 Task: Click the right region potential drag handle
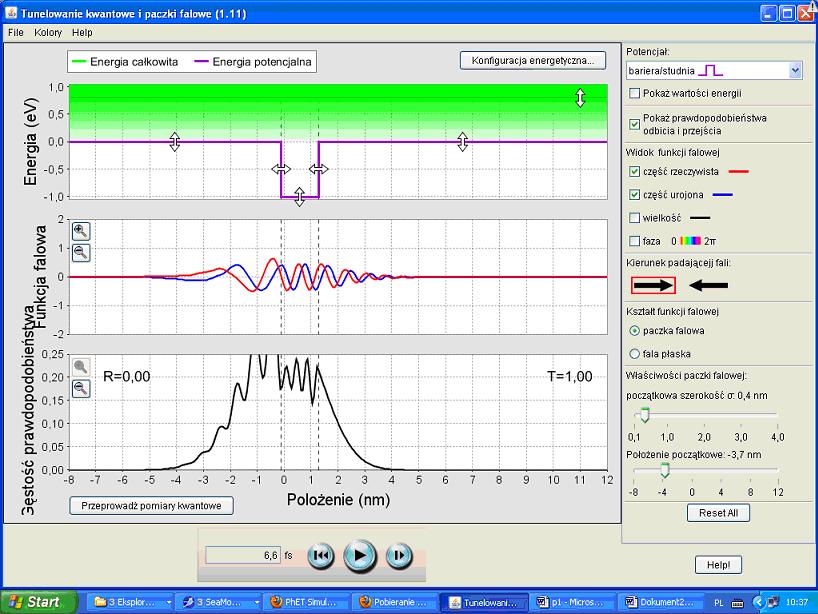(x=463, y=141)
